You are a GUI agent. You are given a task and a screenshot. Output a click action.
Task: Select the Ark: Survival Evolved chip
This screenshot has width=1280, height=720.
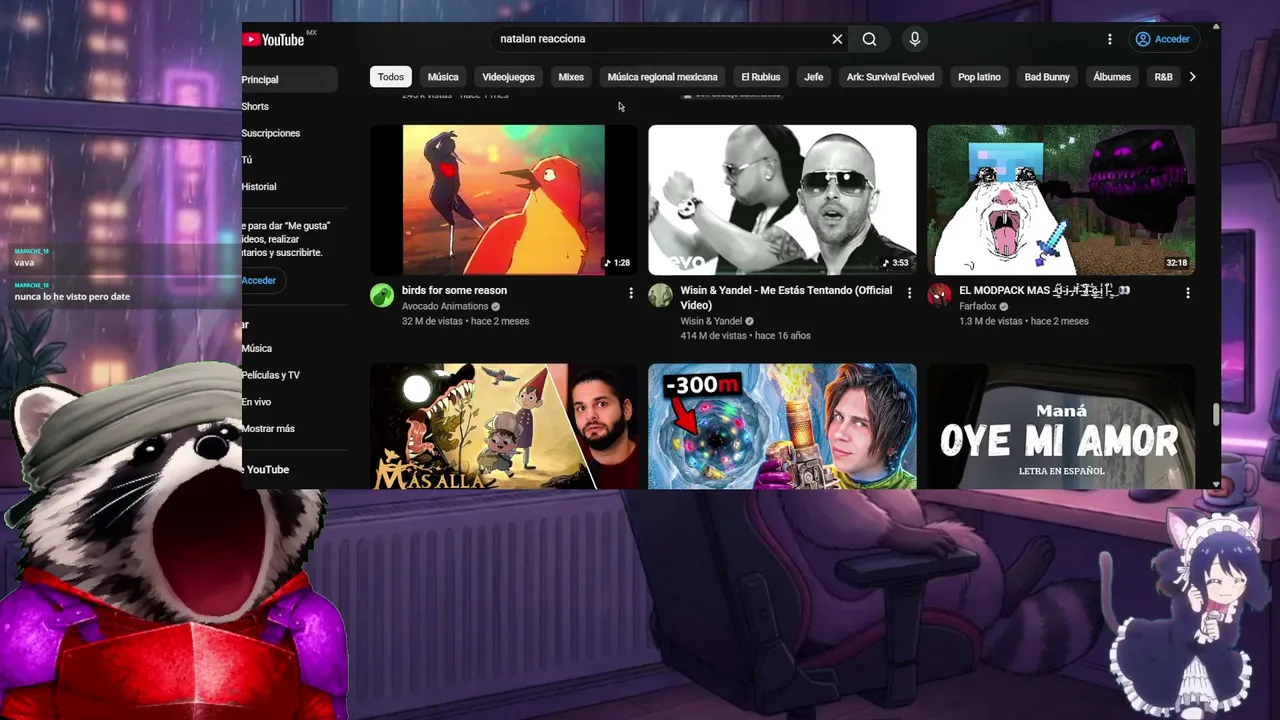[890, 77]
